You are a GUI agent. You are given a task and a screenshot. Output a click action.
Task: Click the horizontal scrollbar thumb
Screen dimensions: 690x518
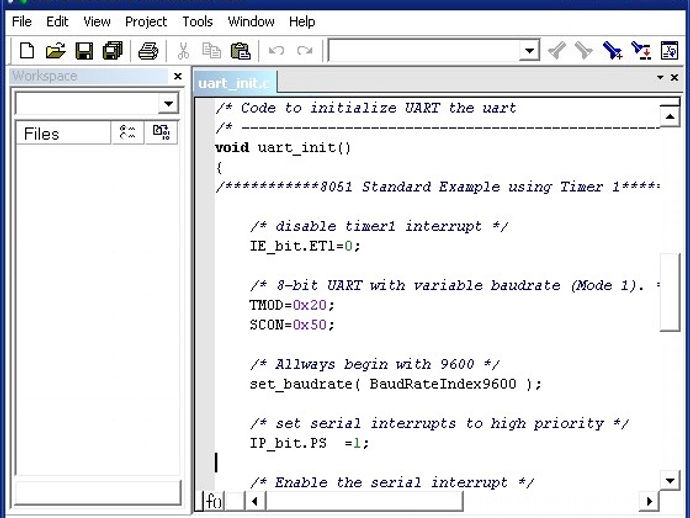[x=364, y=501]
